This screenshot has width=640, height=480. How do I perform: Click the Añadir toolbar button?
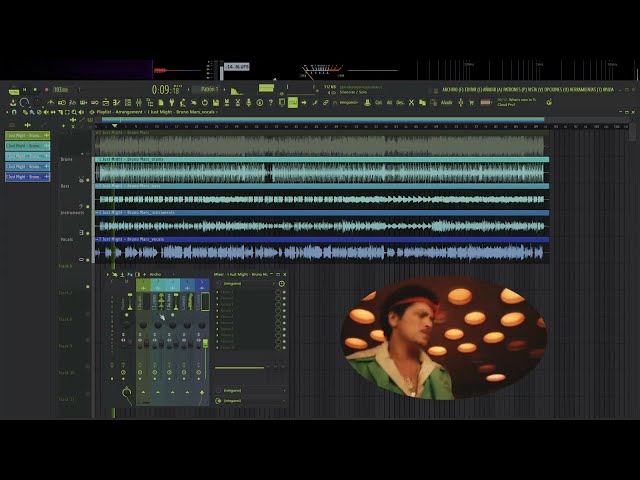click(447, 102)
